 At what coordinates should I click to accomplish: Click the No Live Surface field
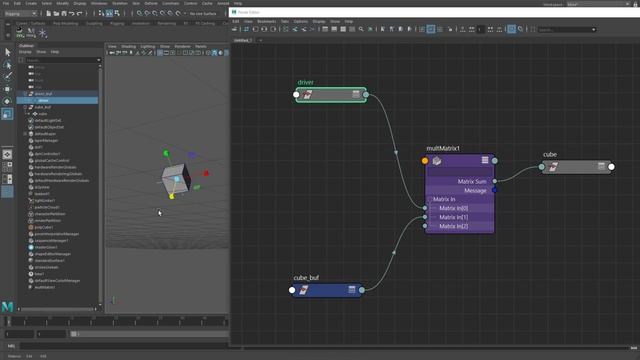click(203, 13)
